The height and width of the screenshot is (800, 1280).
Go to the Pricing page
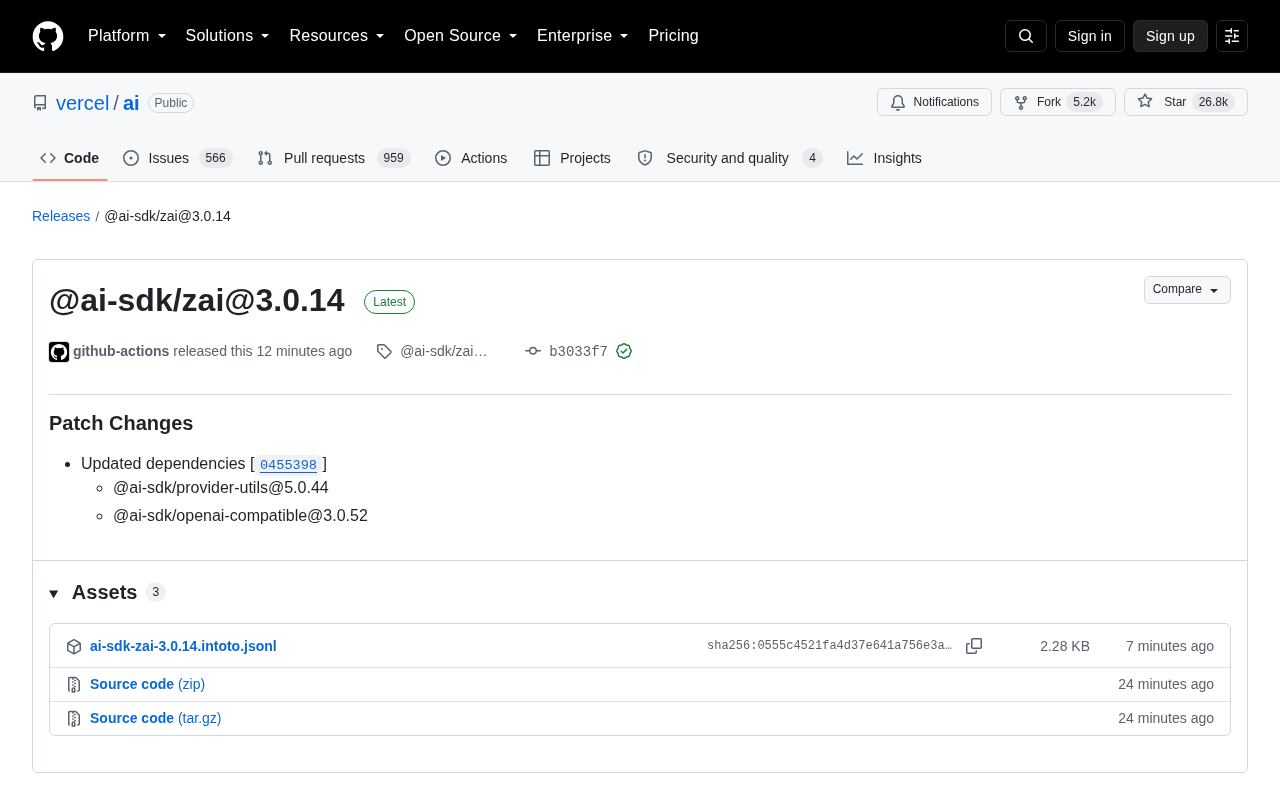coord(673,36)
